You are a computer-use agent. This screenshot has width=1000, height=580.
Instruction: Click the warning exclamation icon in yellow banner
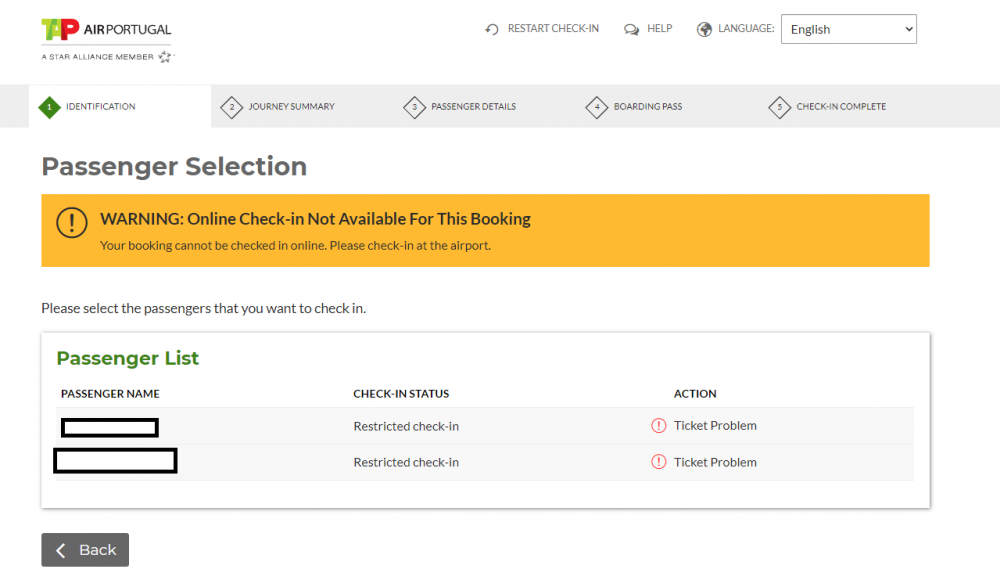pos(71,223)
